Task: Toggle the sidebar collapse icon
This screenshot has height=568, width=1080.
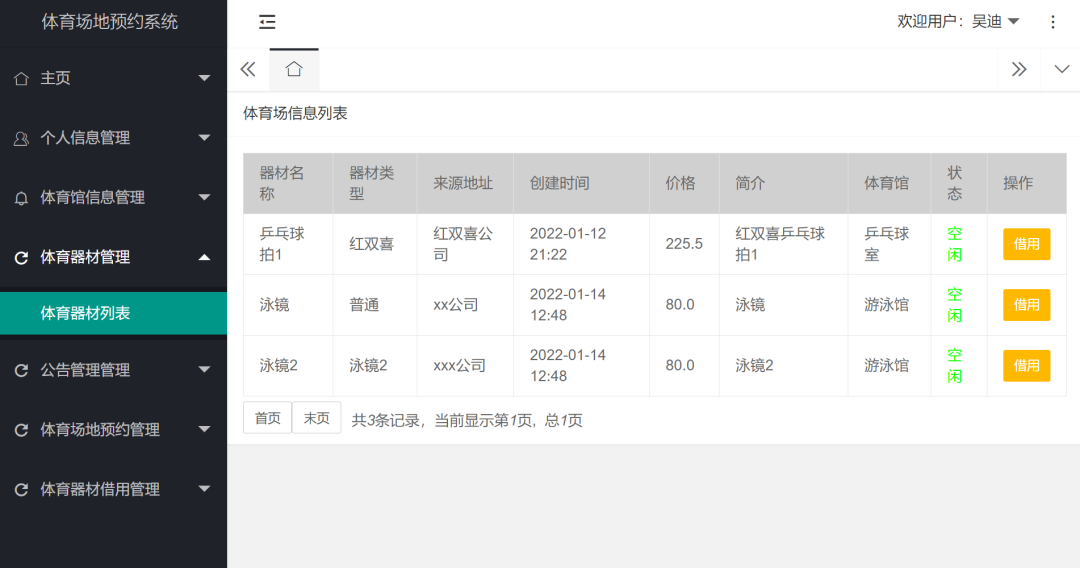Action: click(x=267, y=22)
